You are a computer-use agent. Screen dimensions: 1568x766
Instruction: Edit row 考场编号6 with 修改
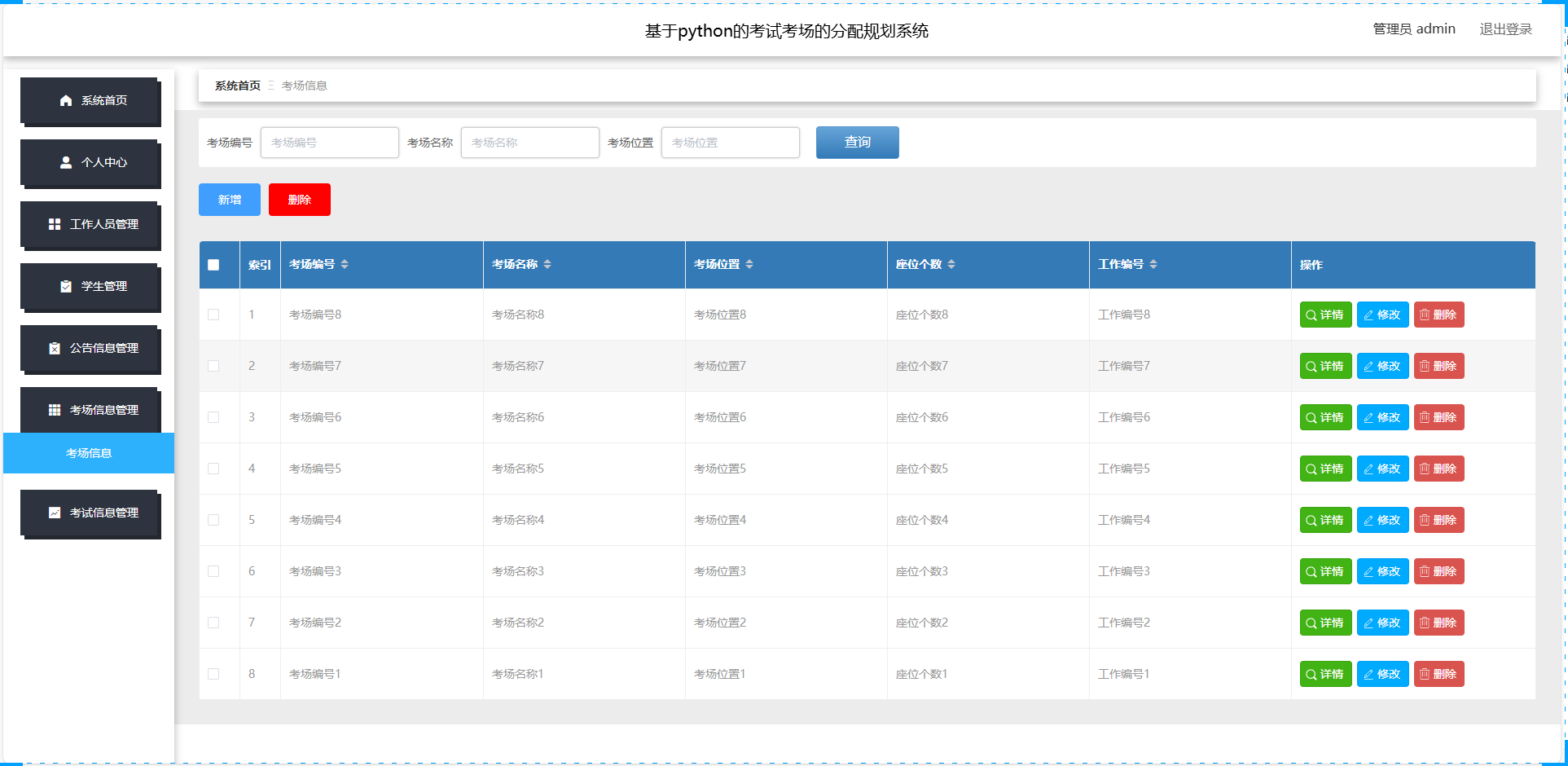[x=1382, y=417]
